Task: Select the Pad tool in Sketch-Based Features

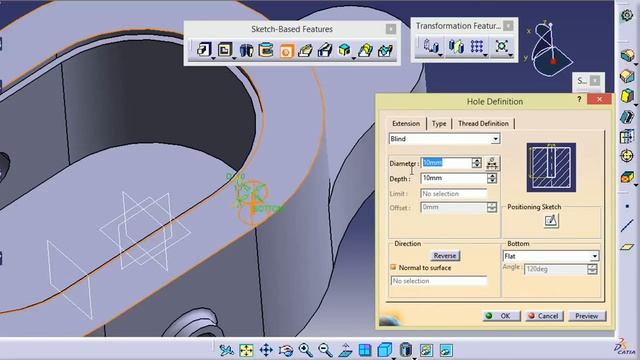Action: click(x=203, y=50)
